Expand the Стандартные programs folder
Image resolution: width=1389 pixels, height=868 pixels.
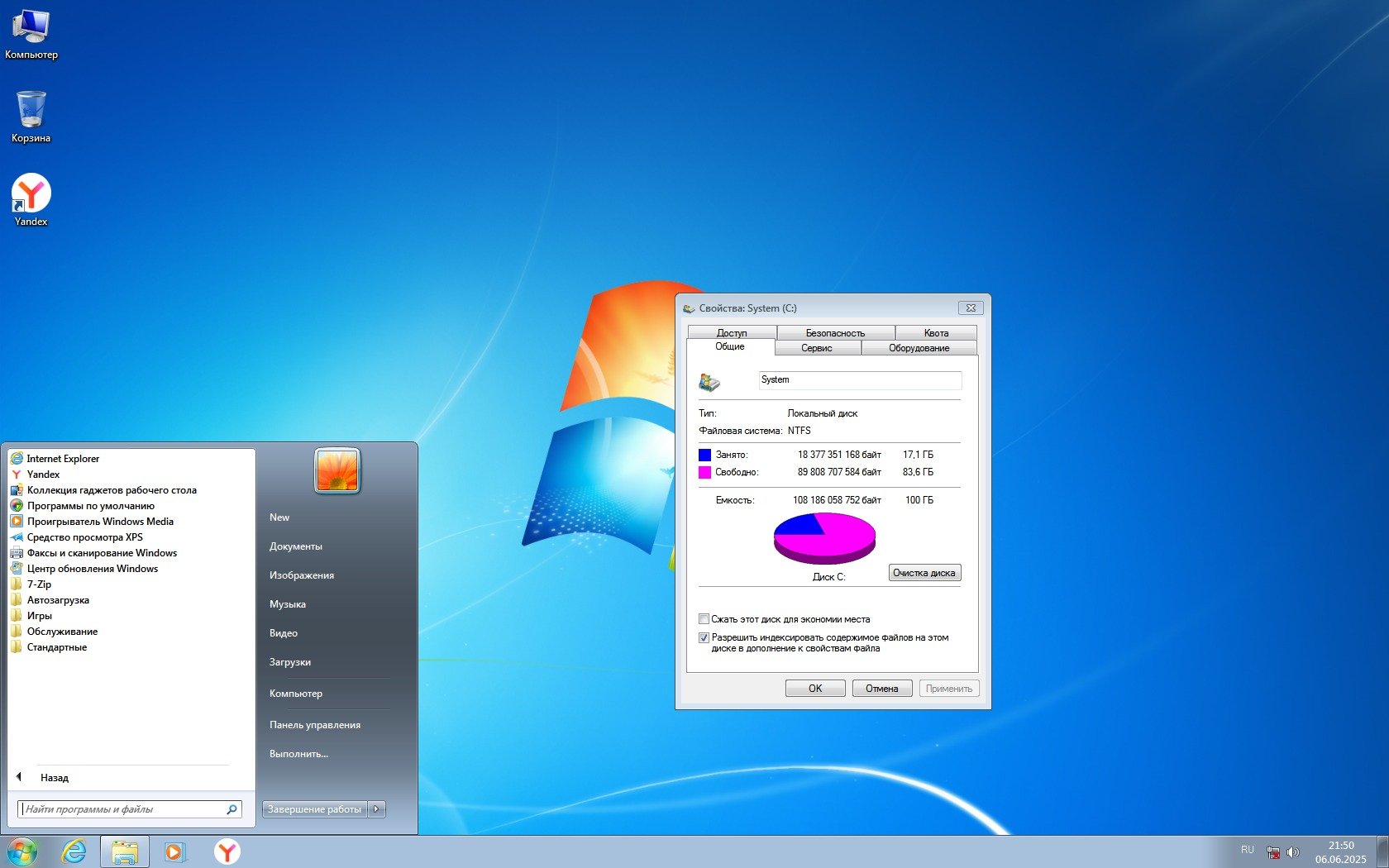click(x=56, y=647)
